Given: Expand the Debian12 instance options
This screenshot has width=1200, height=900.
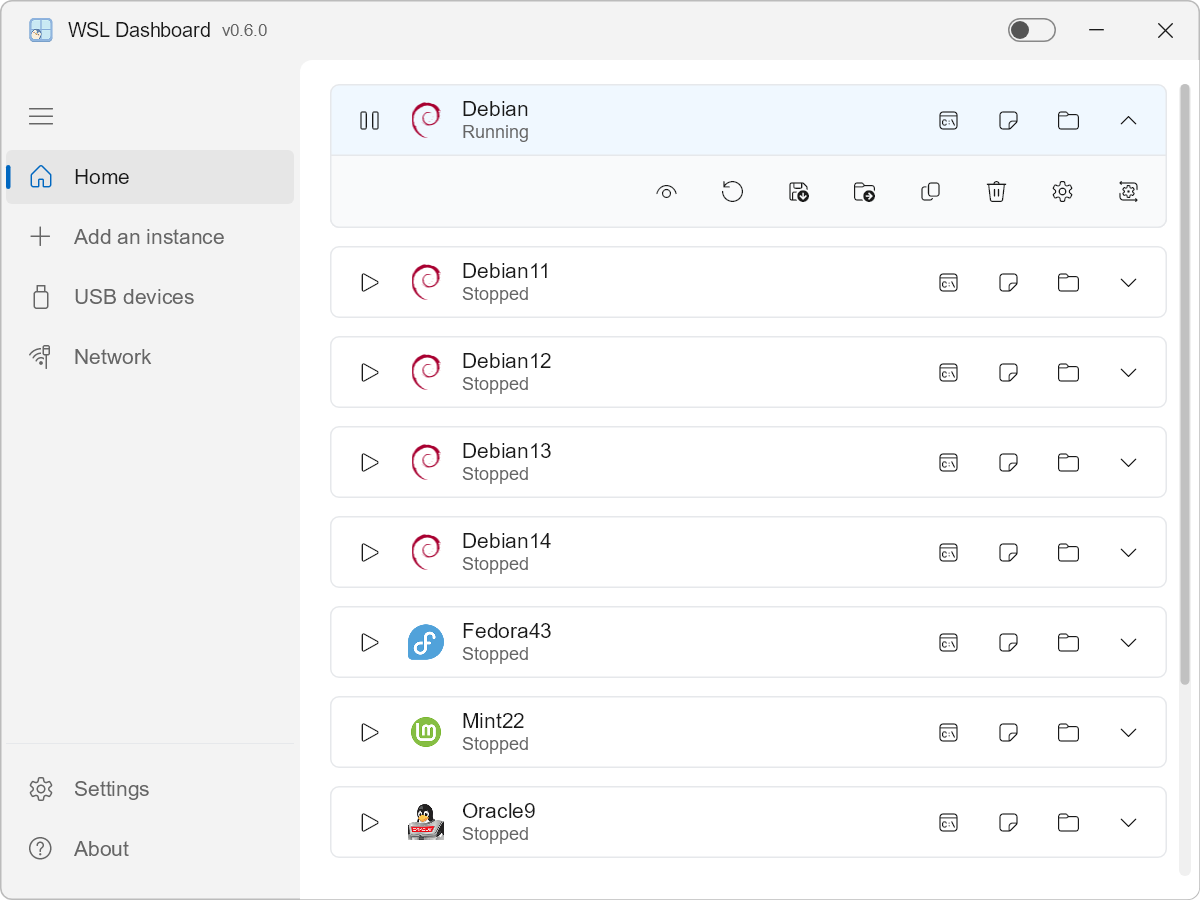Looking at the screenshot, I should click(1128, 373).
